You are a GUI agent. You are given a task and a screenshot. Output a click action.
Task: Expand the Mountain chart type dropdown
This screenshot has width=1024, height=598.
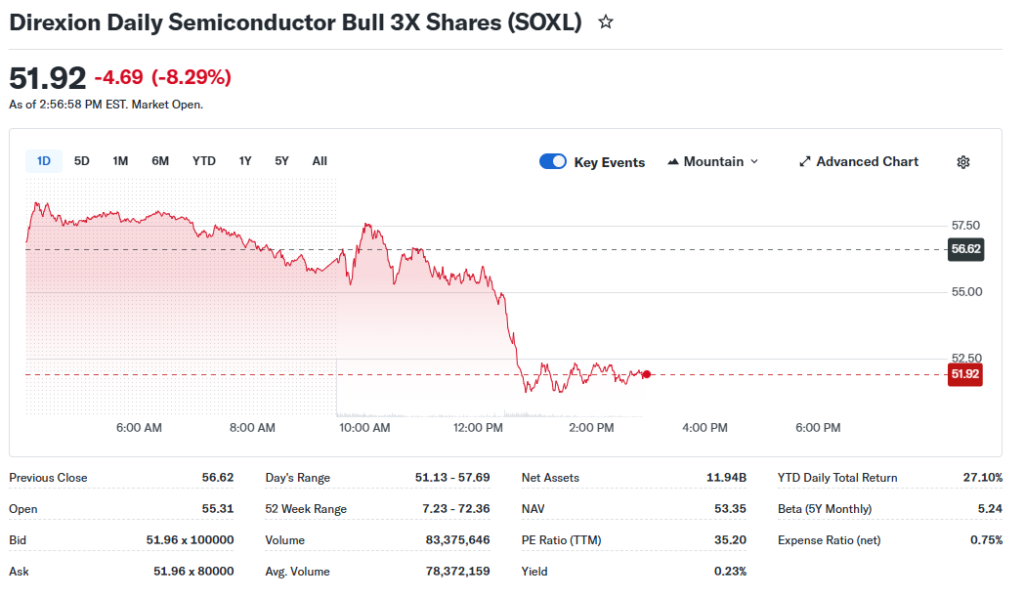[x=753, y=162]
